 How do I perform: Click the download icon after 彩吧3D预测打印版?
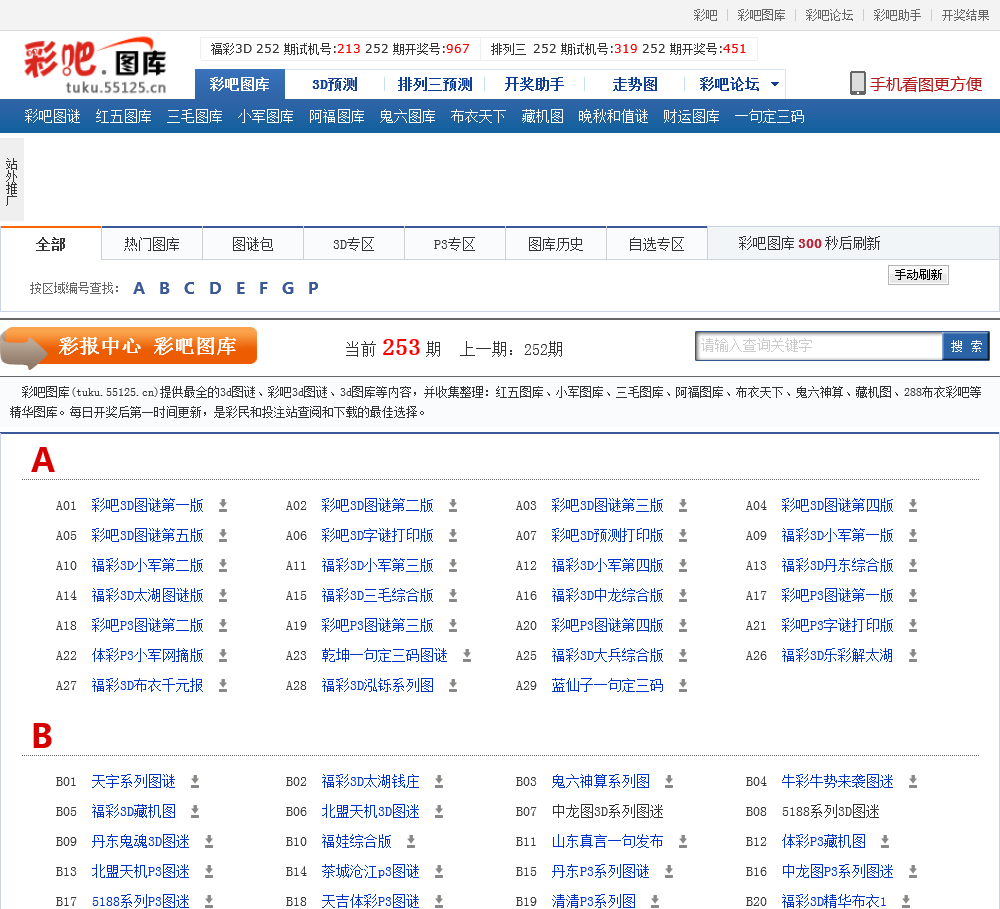pyautogui.click(x=683, y=536)
